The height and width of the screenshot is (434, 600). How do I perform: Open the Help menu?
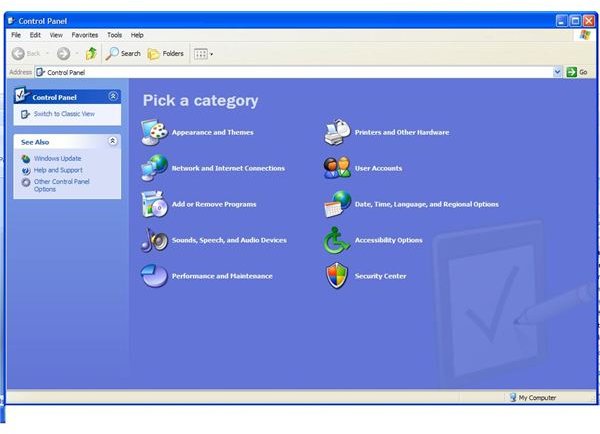click(x=137, y=35)
